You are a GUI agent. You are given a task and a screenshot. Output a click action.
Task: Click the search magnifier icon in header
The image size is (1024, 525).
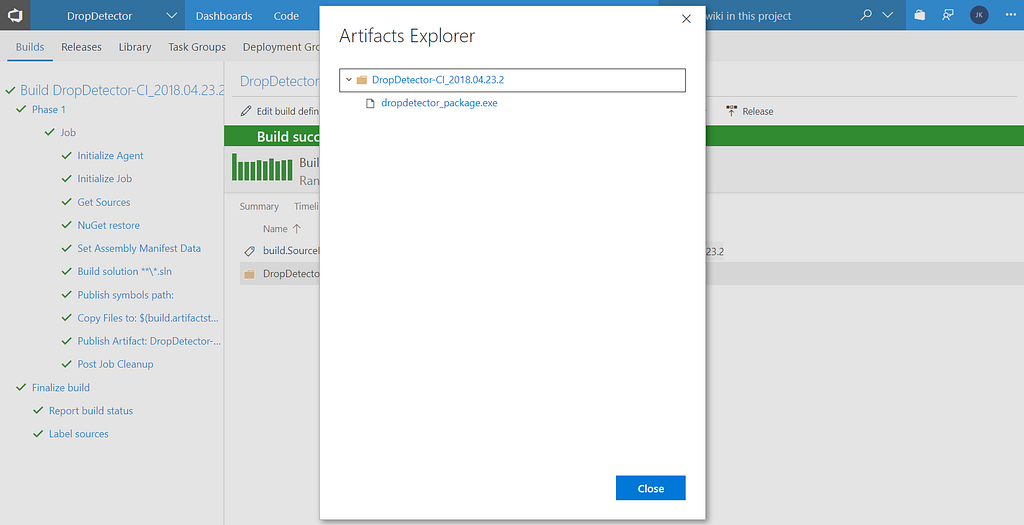click(866, 15)
